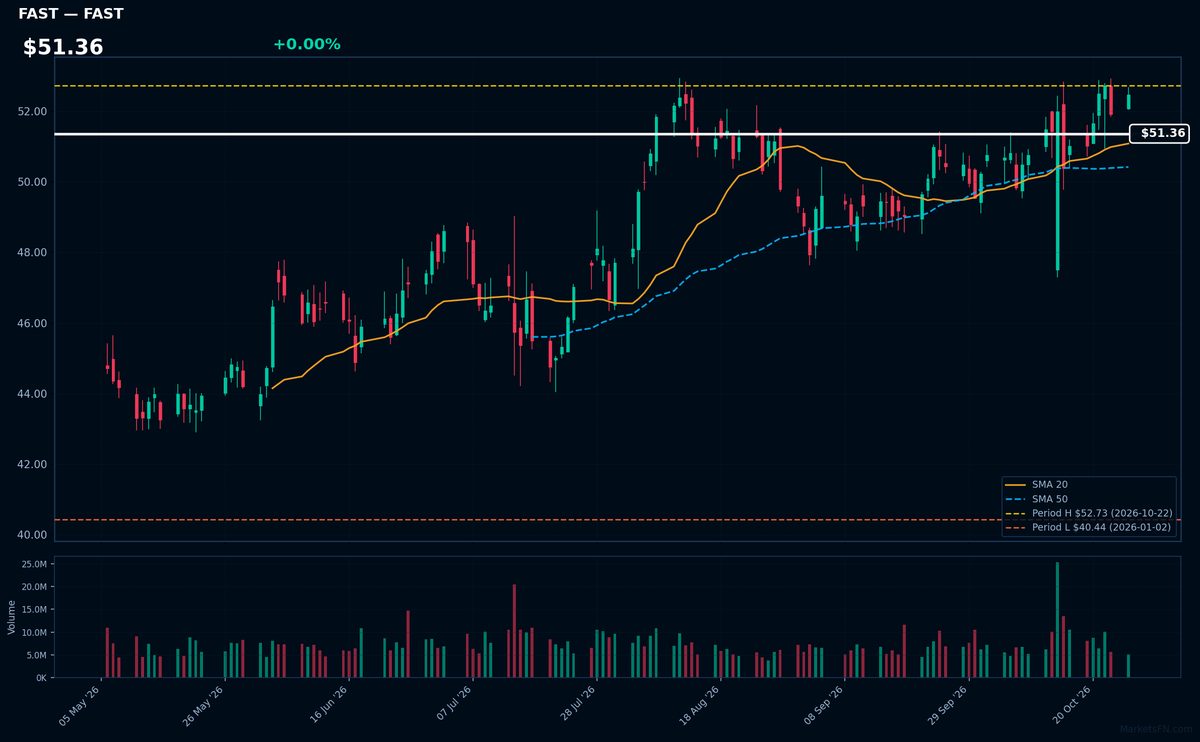1200x742 pixels.
Task: Click the 10.0M volume axis label
Action: pos(35,633)
